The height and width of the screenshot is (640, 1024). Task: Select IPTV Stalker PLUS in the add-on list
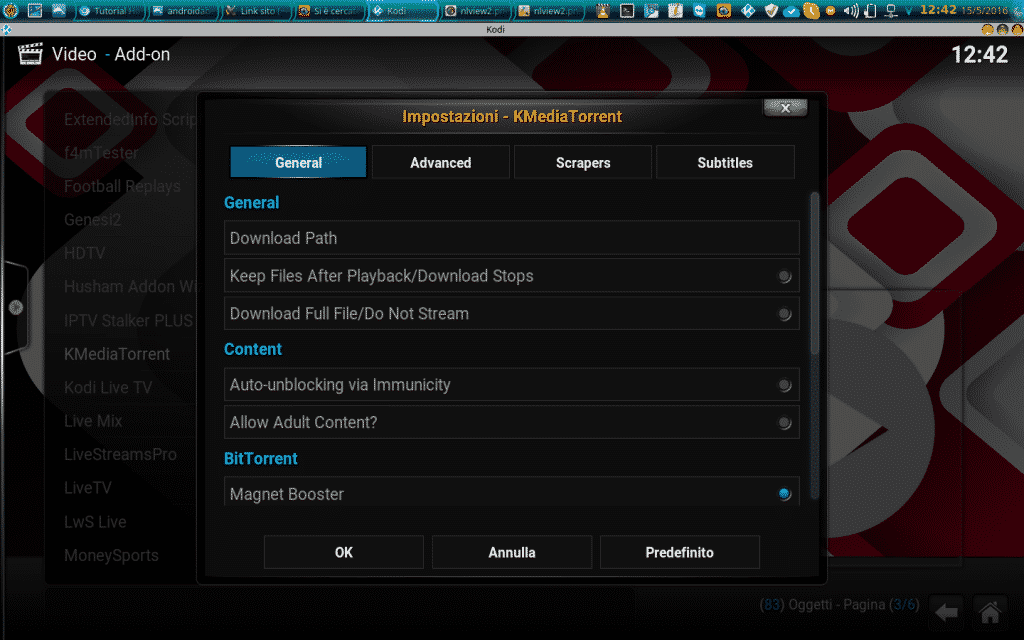(x=128, y=320)
